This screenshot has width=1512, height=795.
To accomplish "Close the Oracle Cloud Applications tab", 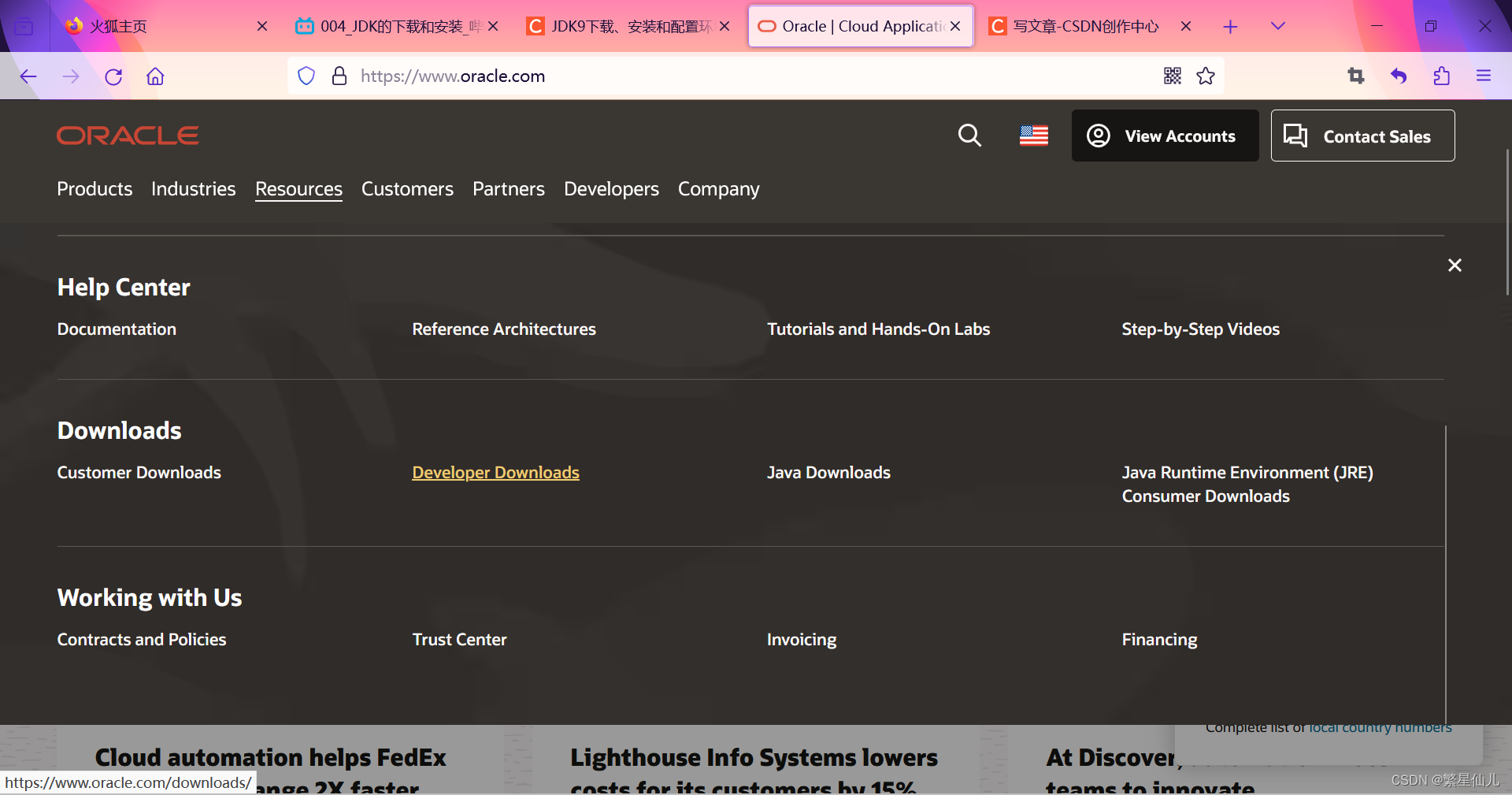I will (x=955, y=26).
